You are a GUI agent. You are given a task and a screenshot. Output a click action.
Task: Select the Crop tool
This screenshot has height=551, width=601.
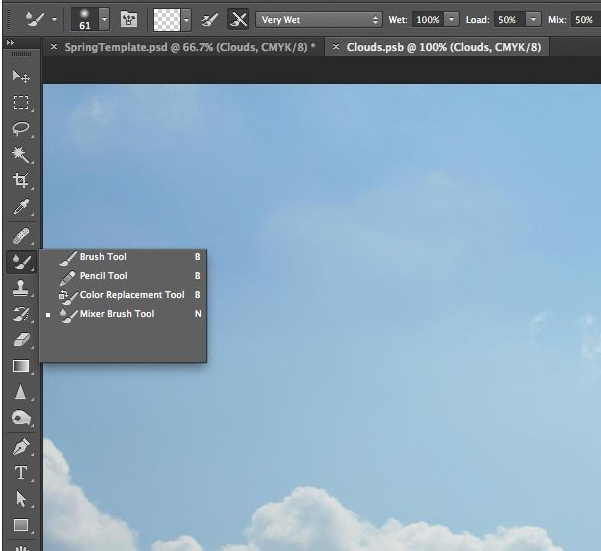coord(21,180)
